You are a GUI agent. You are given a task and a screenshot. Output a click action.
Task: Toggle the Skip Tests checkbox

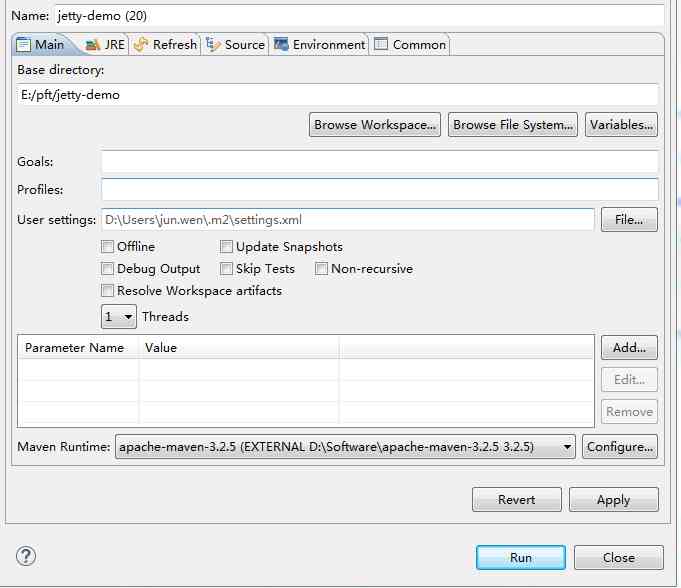[x=226, y=269]
